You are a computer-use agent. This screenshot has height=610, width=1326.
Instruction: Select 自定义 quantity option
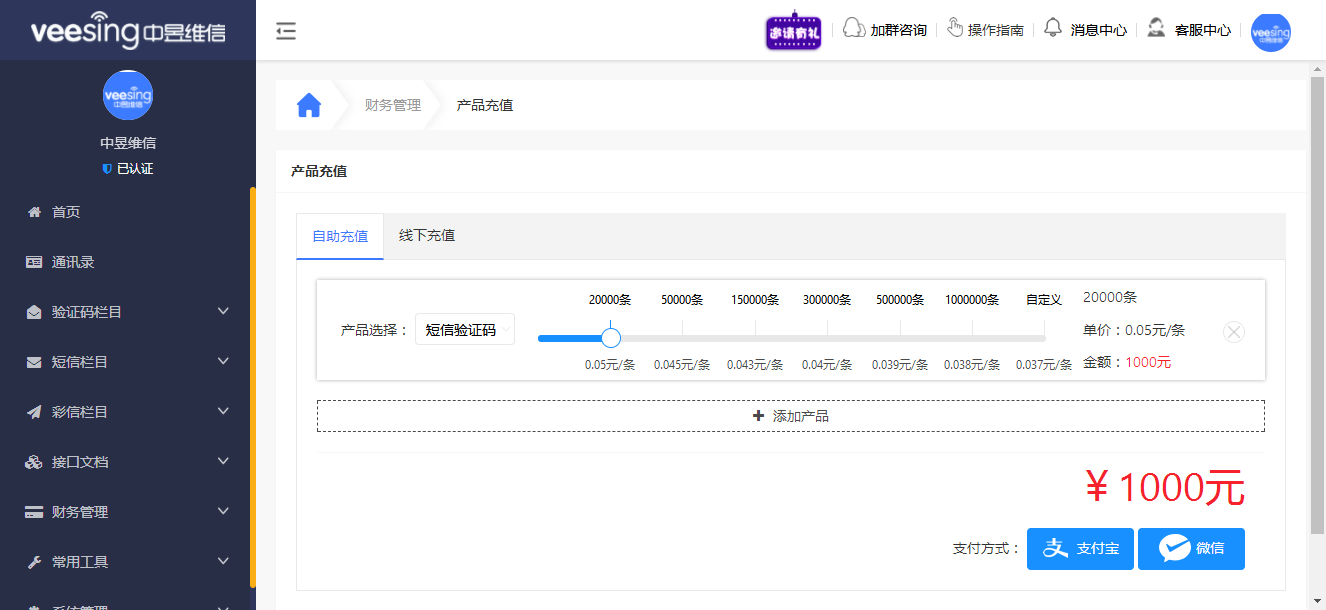pyautogui.click(x=1043, y=299)
